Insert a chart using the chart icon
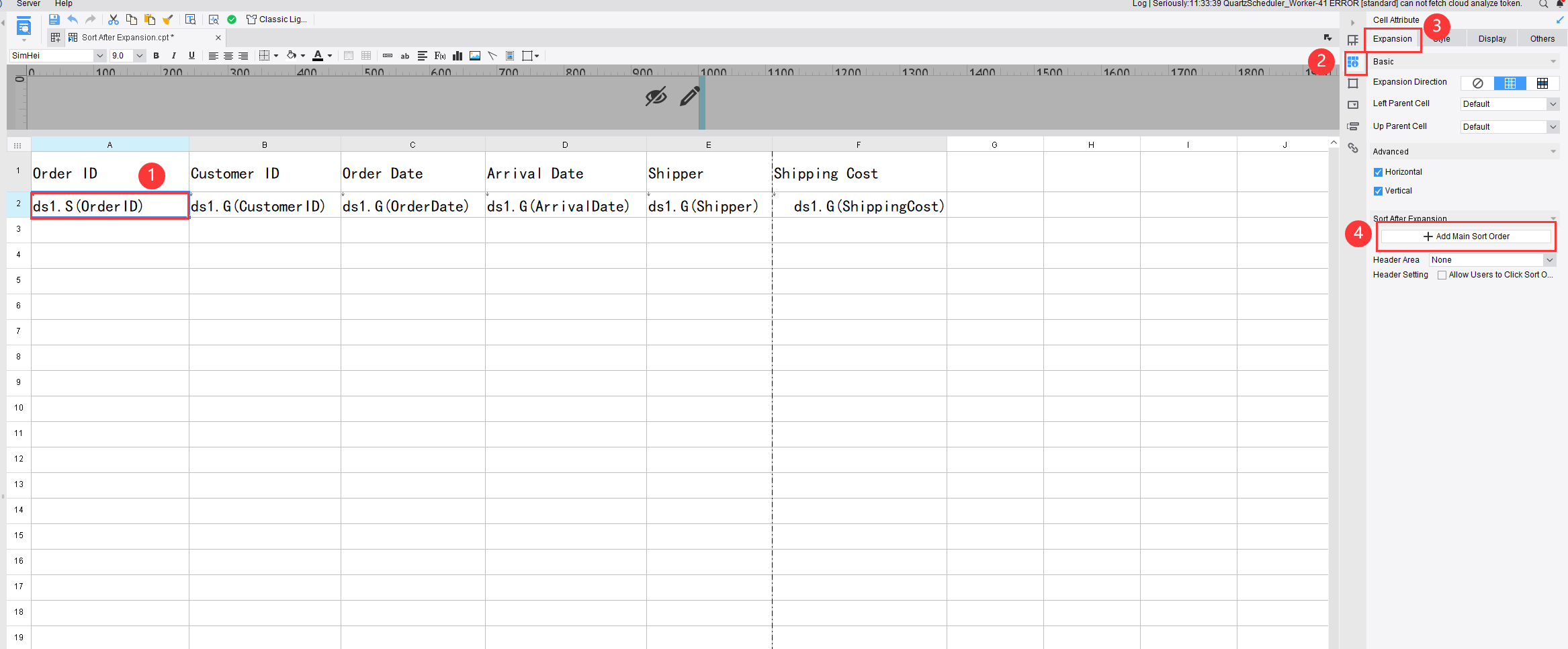 click(x=458, y=56)
